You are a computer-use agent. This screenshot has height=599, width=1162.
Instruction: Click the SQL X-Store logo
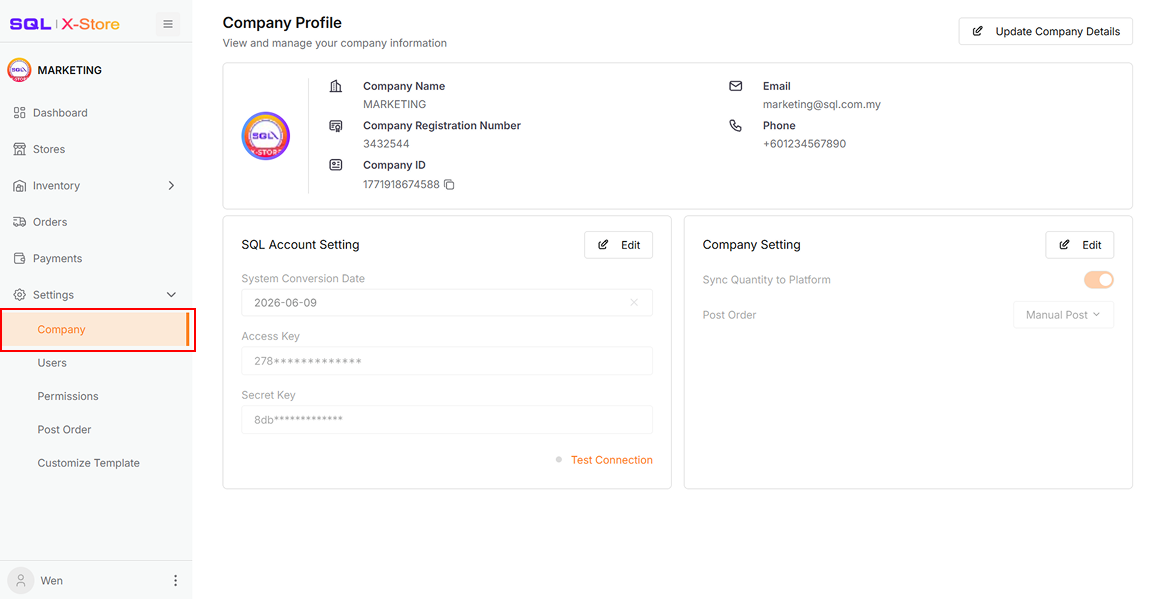(64, 24)
